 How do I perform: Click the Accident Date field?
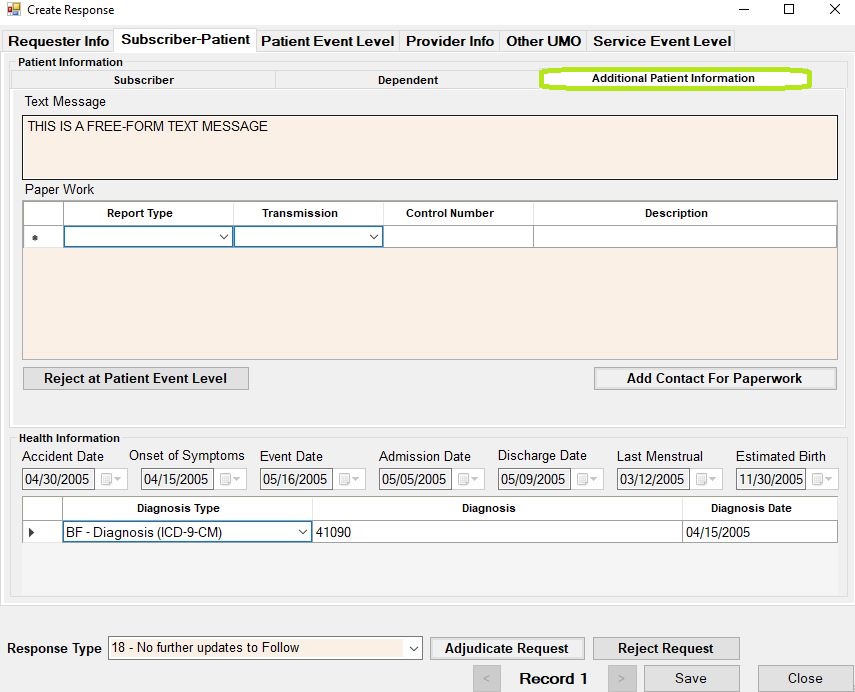[57, 479]
